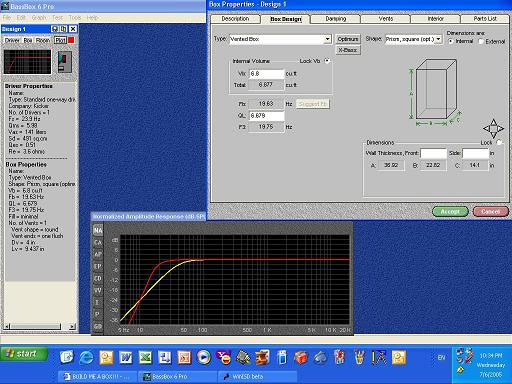Open the Help menu in BassBox

[92, 17]
